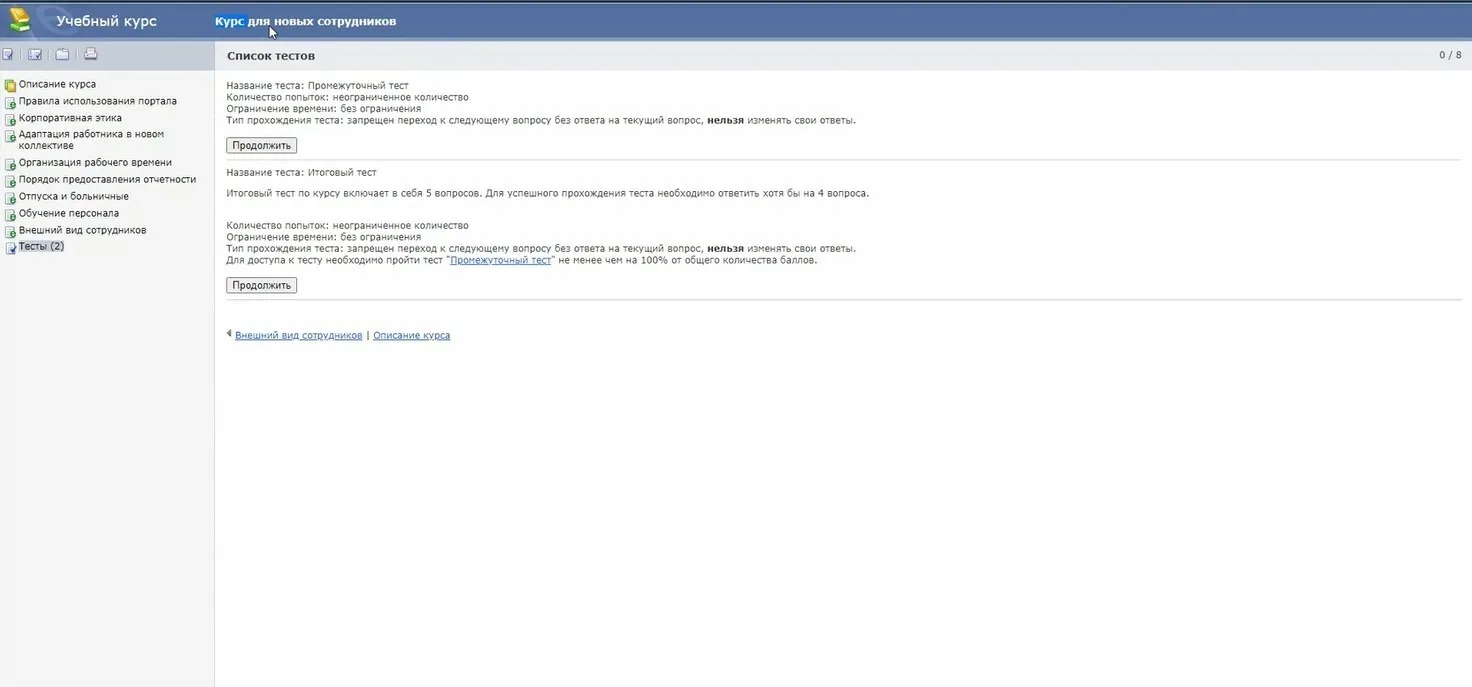Click the printer icon in the sidebar toolbar
This screenshot has width=1472, height=687.
click(90, 55)
